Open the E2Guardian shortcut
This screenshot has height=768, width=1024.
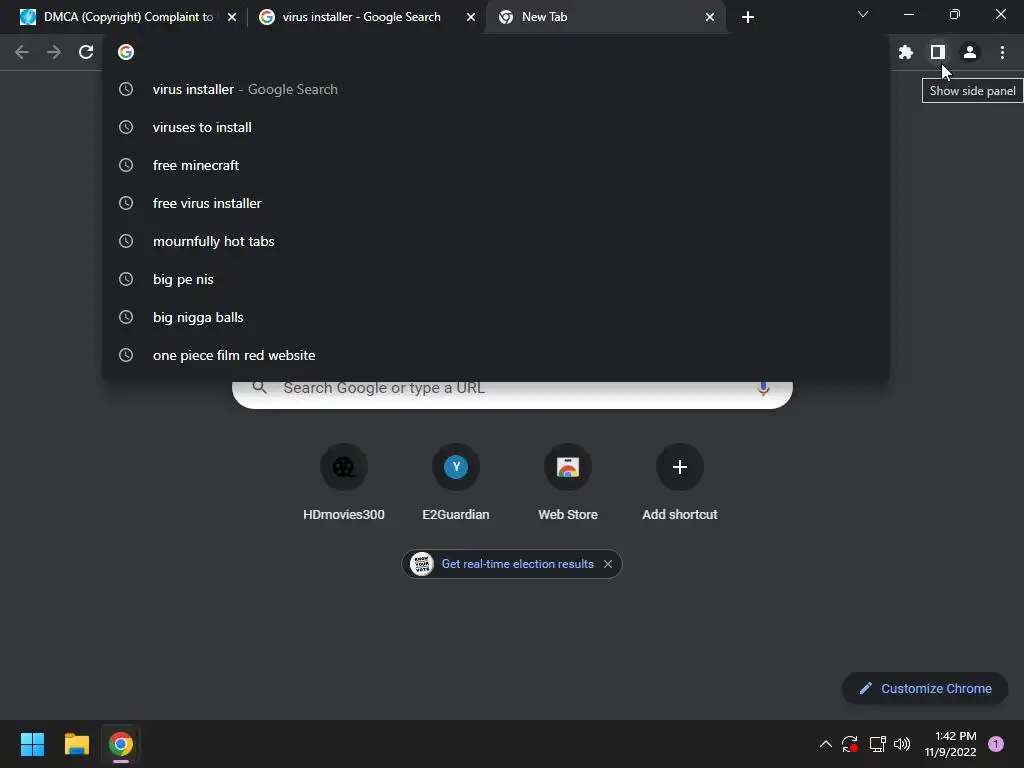pyautogui.click(x=456, y=483)
